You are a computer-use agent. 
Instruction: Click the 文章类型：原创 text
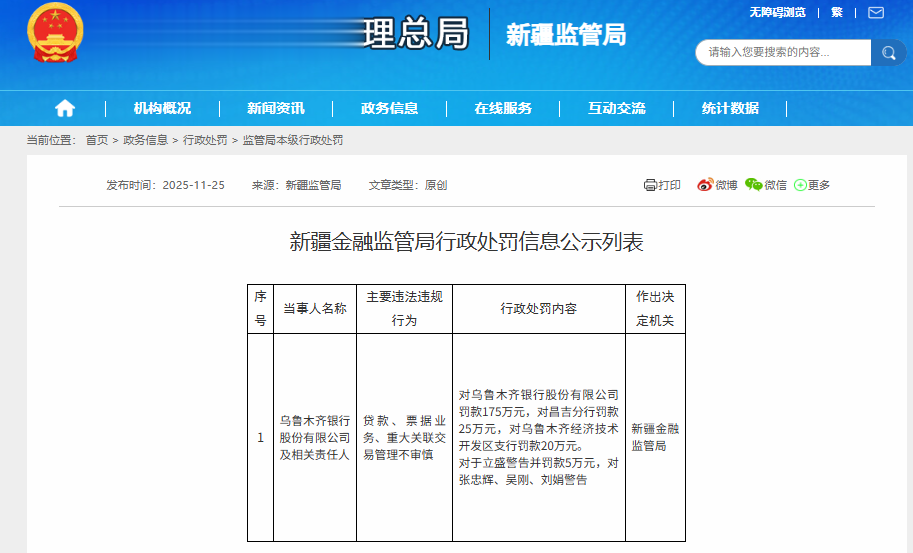(408, 185)
